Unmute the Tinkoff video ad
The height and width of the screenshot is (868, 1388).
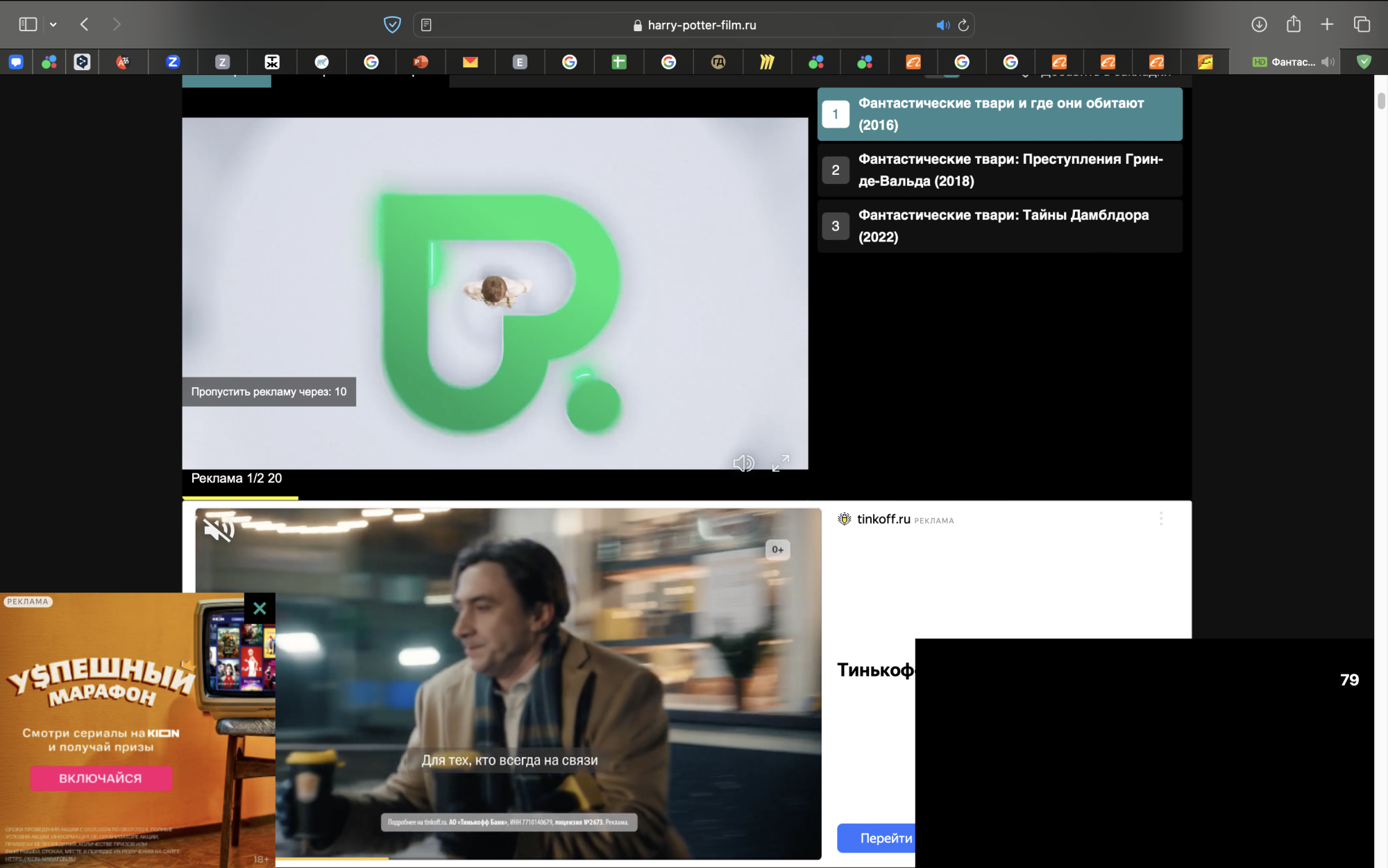point(219,529)
